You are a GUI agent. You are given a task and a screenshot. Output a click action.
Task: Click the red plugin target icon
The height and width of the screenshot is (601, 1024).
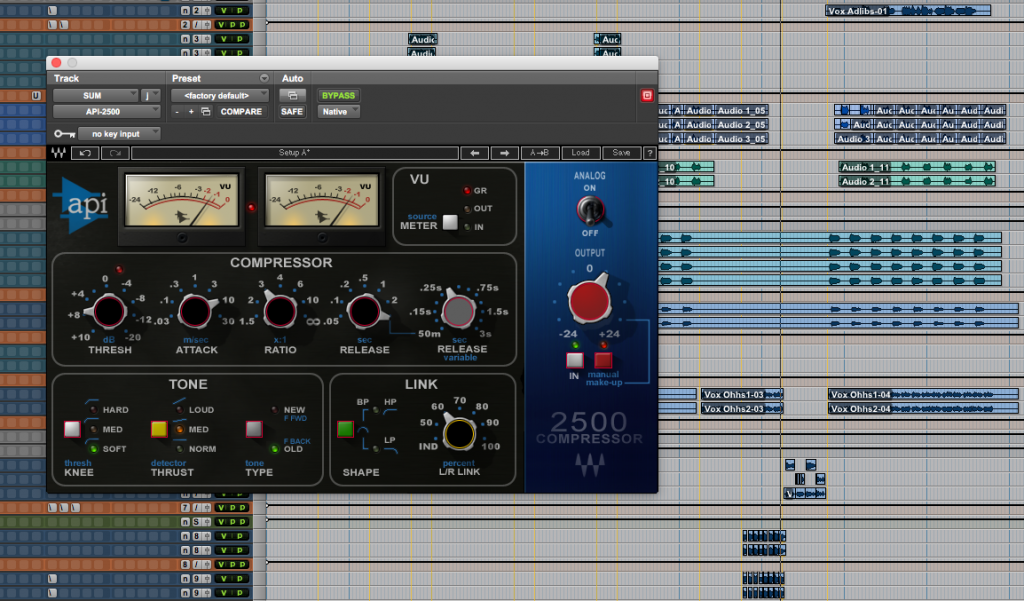(647, 95)
